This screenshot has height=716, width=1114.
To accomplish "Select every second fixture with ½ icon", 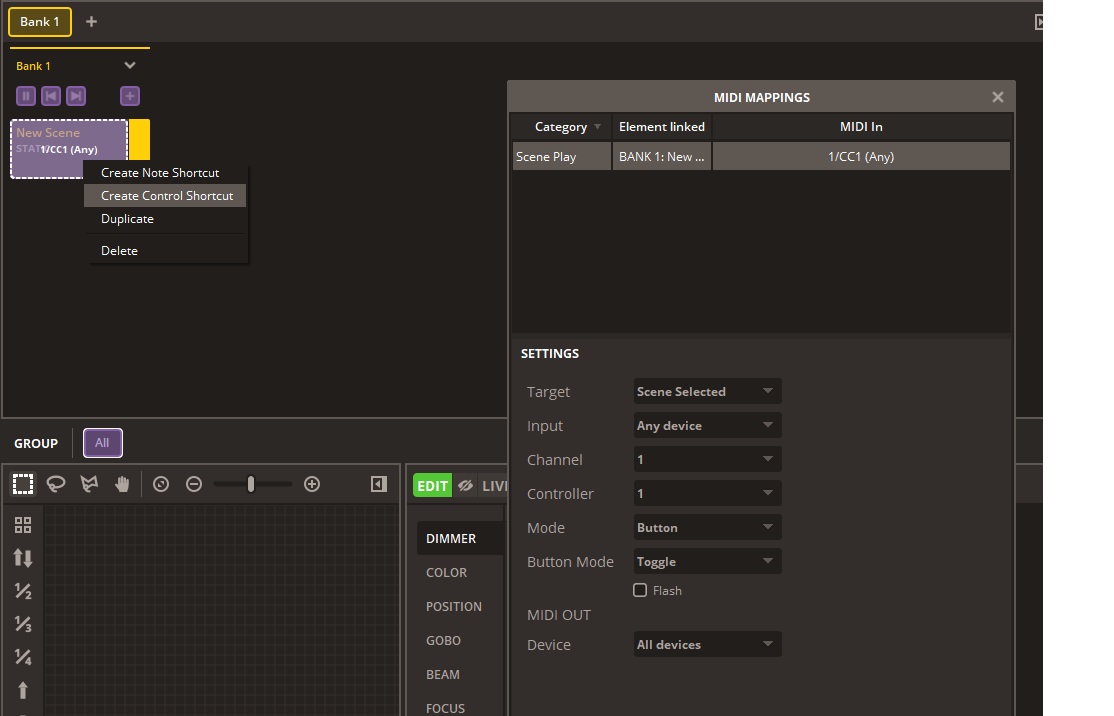I will tap(23, 591).
